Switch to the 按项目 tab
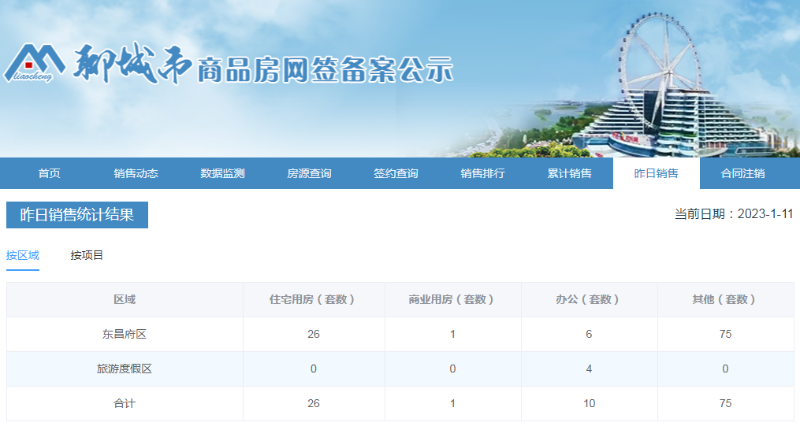Image resolution: width=800 pixels, height=426 pixels. (87, 255)
